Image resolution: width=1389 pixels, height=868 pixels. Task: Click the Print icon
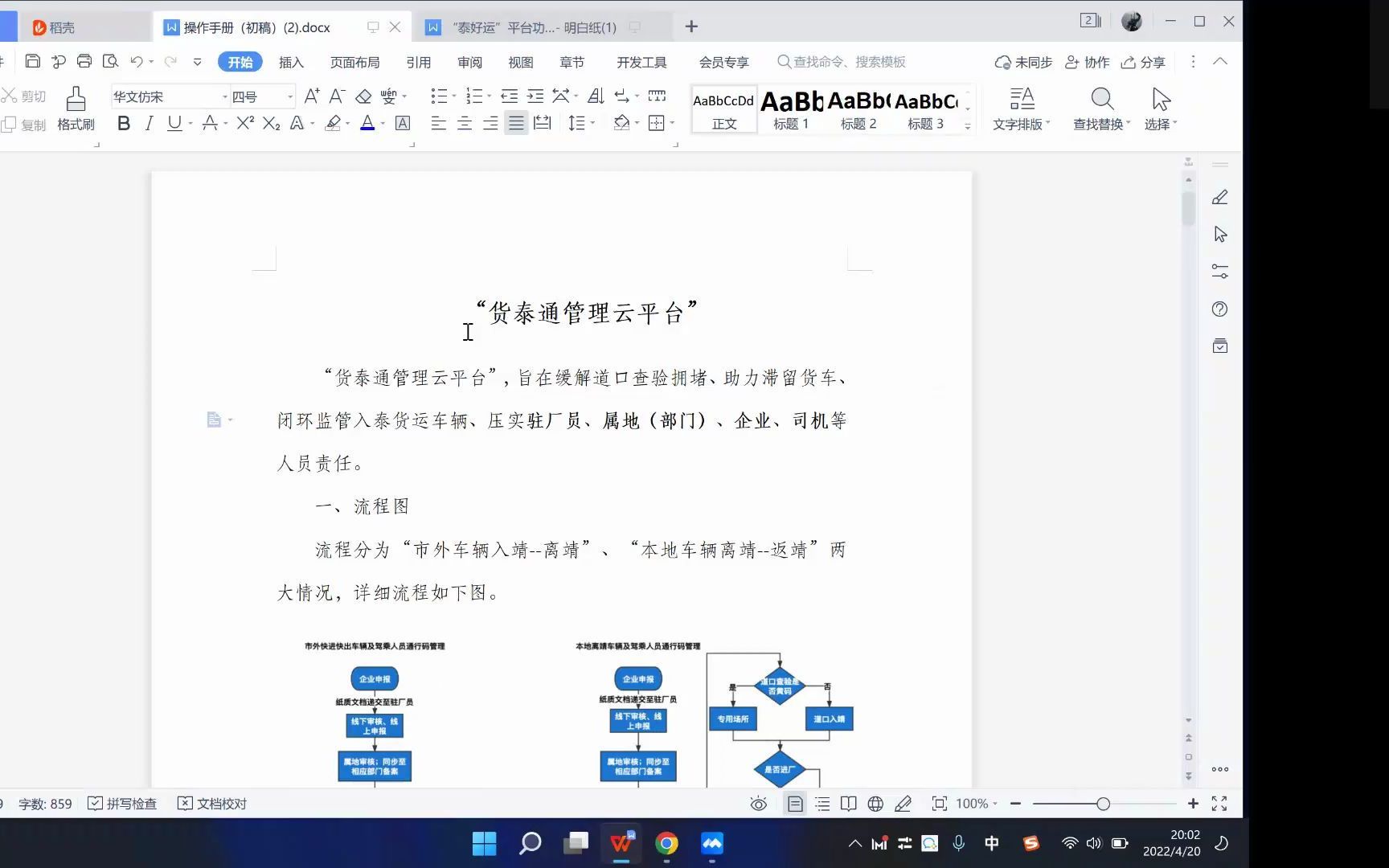coord(84,62)
